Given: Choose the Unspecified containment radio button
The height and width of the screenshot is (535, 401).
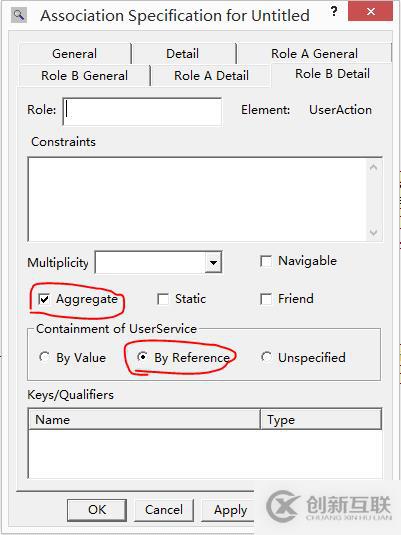Looking at the screenshot, I should pyautogui.click(x=266, y=357).
